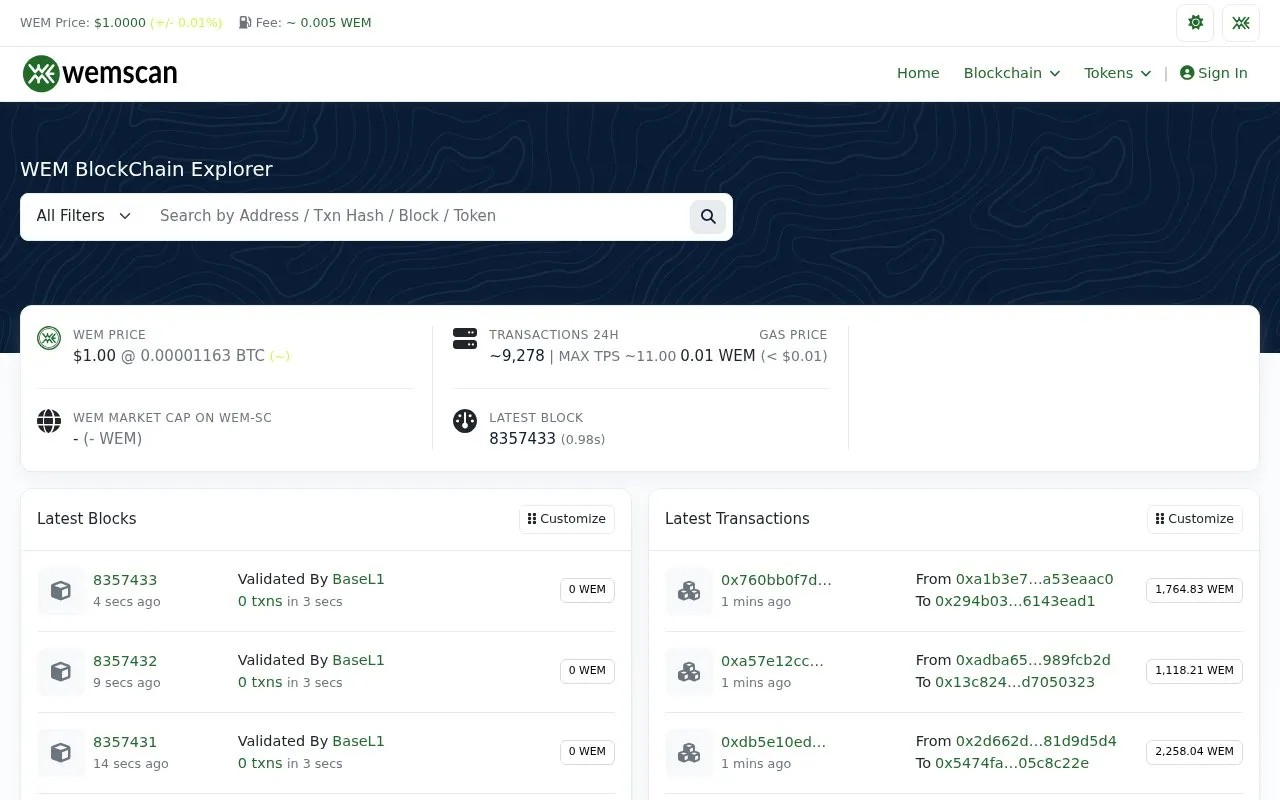This screenshot has width=1280, height=800.
Task: Customize the Latest Blocks panel
Action: pyautogui.click(x=567, y=519)
